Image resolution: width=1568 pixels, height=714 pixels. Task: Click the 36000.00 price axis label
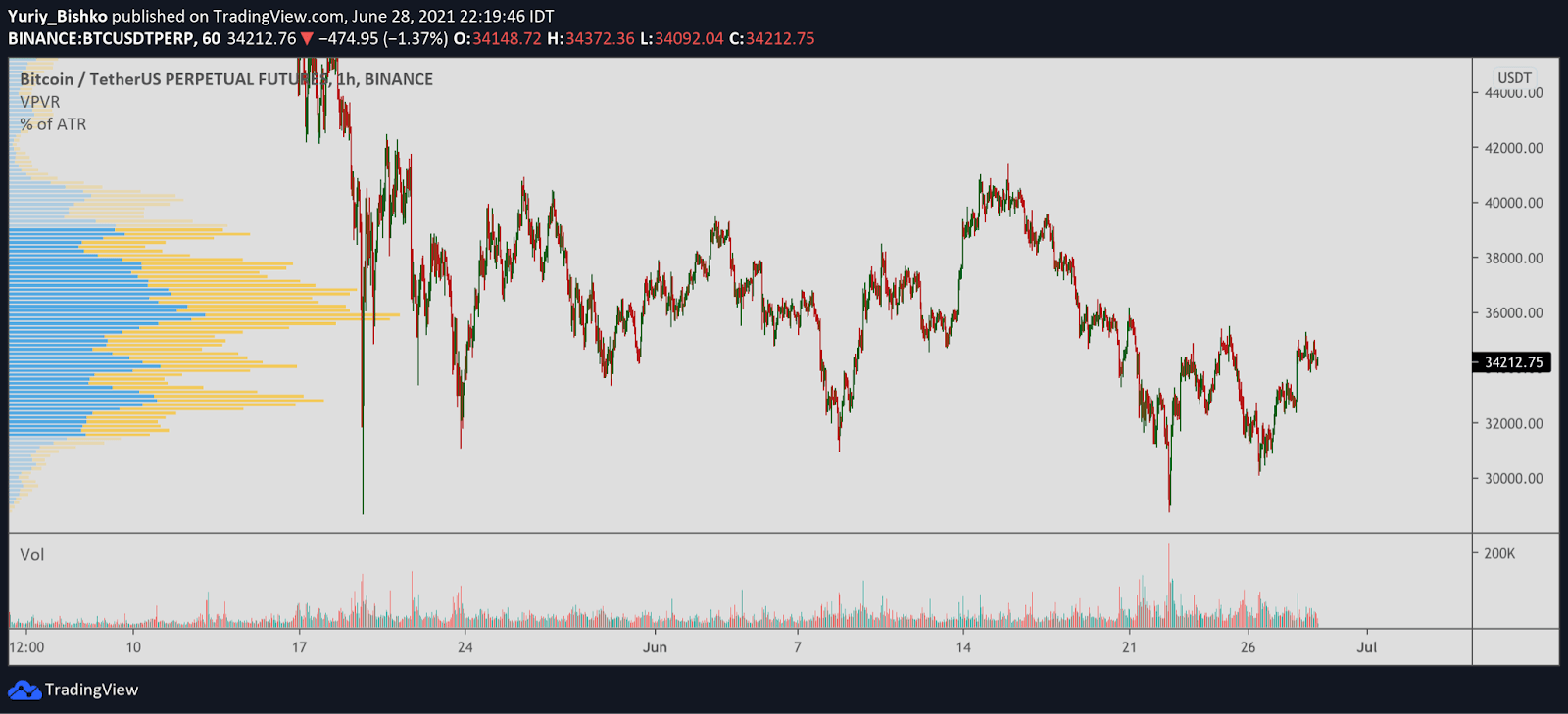pos(1514,313)
